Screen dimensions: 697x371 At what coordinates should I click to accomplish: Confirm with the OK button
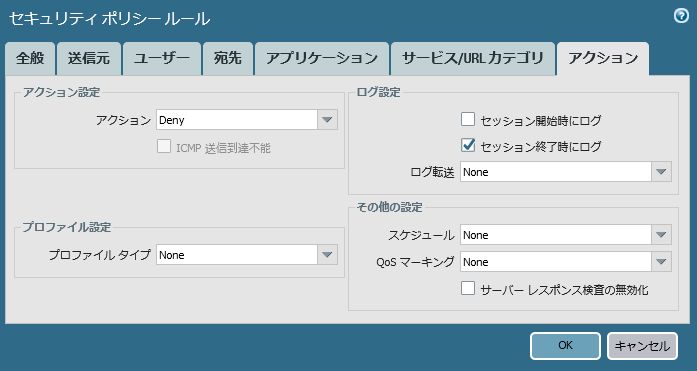pos(565,346)
